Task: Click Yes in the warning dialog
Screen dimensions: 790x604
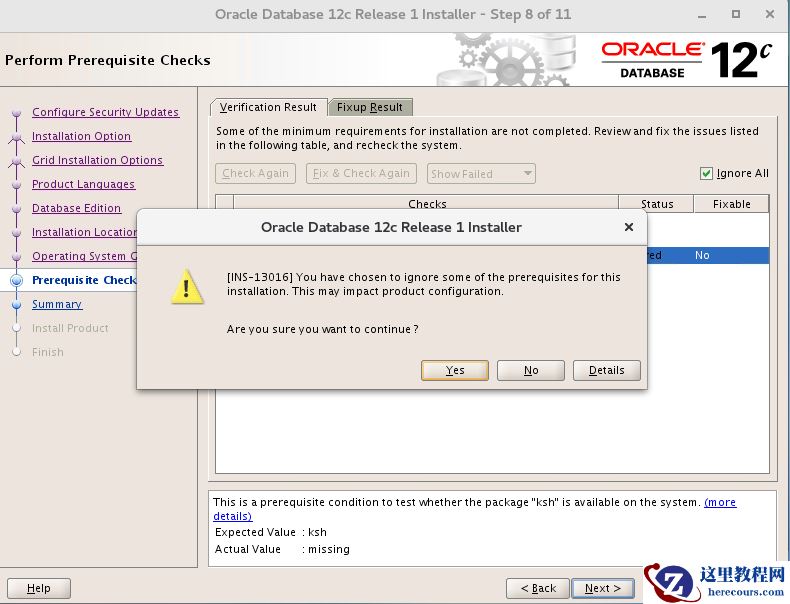Action: (x=454, y=370)
